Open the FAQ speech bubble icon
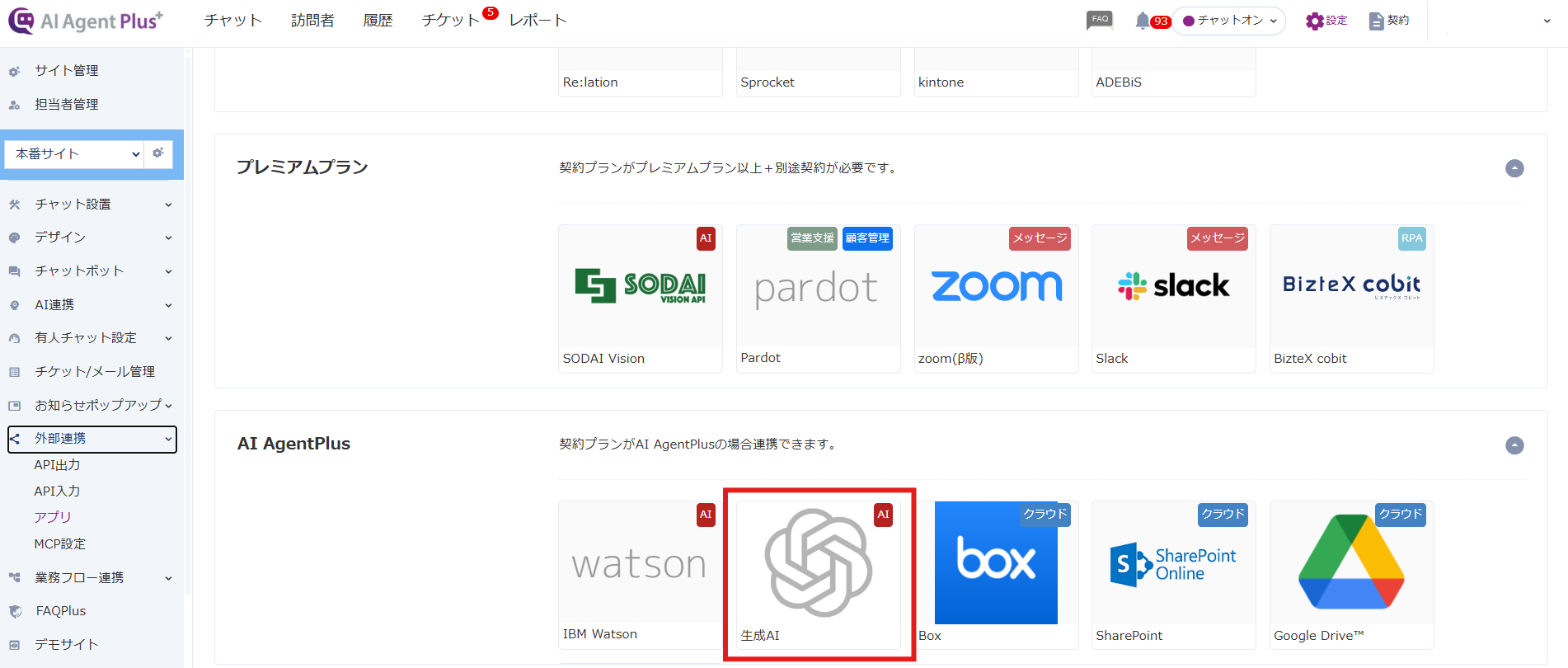 pyautogui.click(x=1100, y=21)
